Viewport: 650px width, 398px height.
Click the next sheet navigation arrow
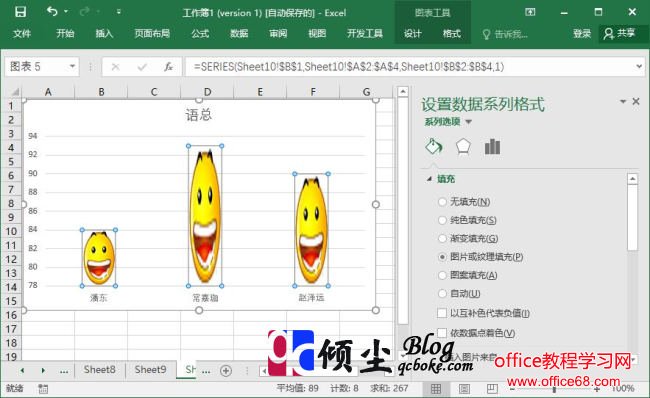(x=43, y=371)
